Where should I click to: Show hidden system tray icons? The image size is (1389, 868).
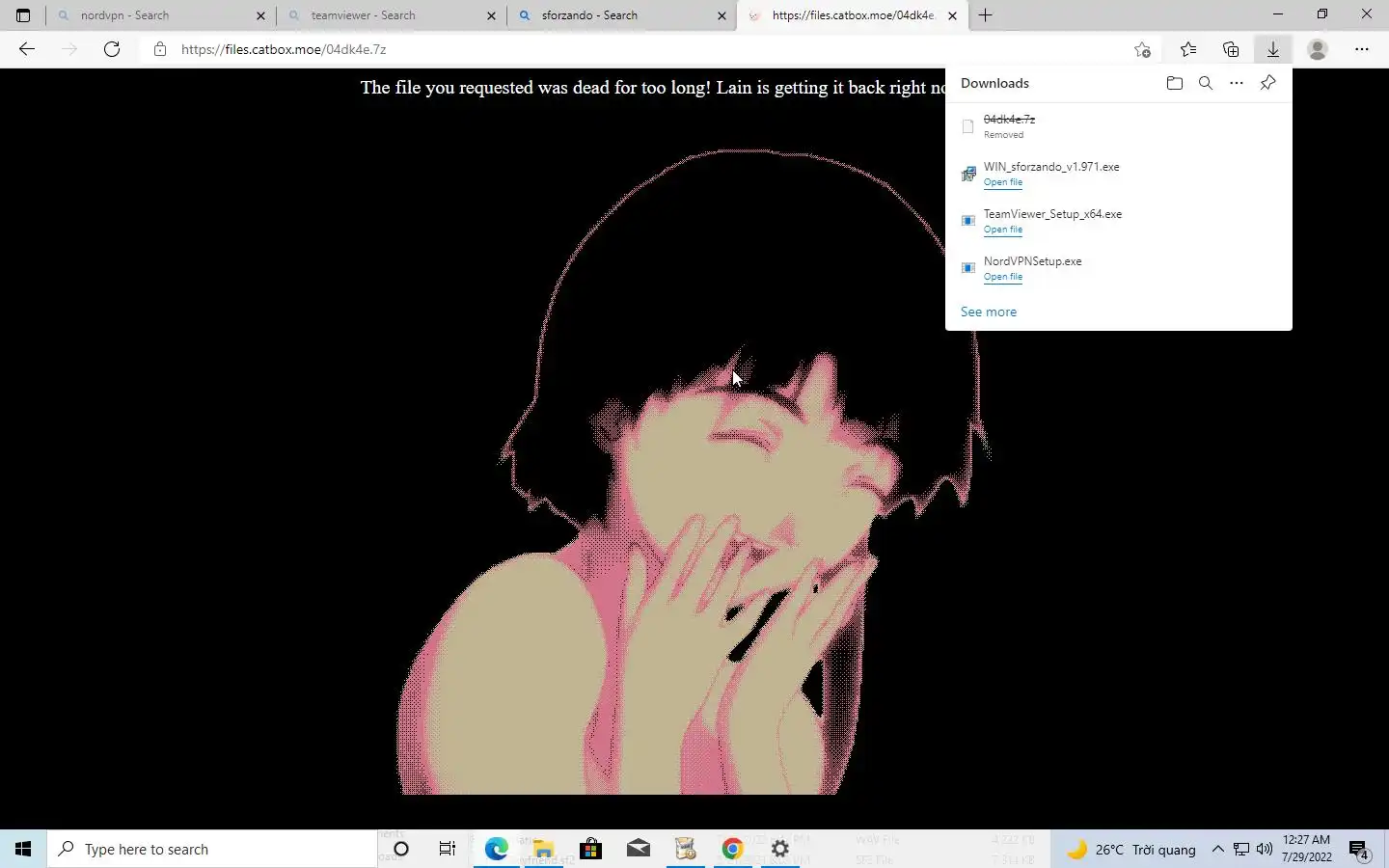pyautogui.click(x=1217, y=849)
